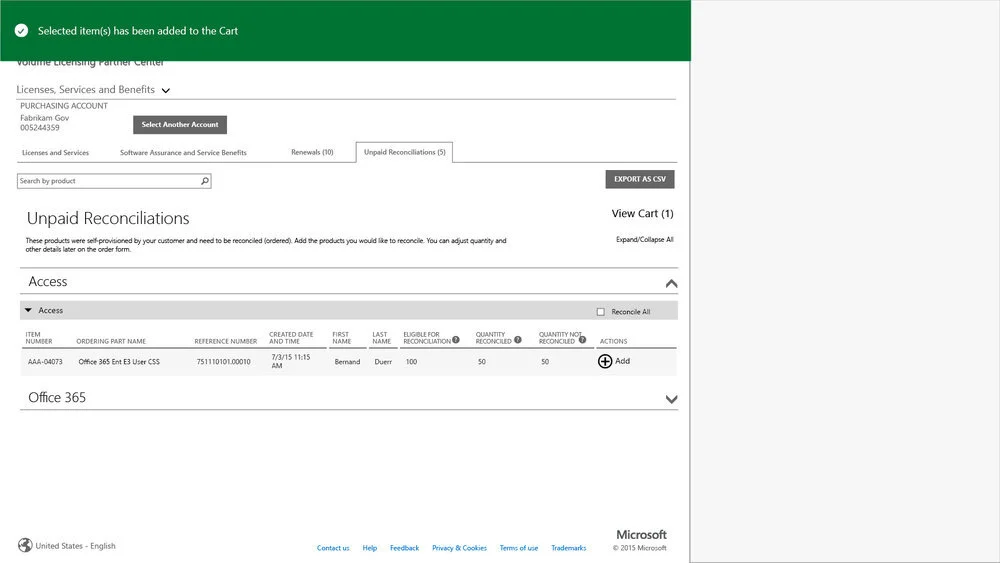Click the plus Add icon for AAA-04073
The image size is (1000, 563).
(x=605, y=362)
